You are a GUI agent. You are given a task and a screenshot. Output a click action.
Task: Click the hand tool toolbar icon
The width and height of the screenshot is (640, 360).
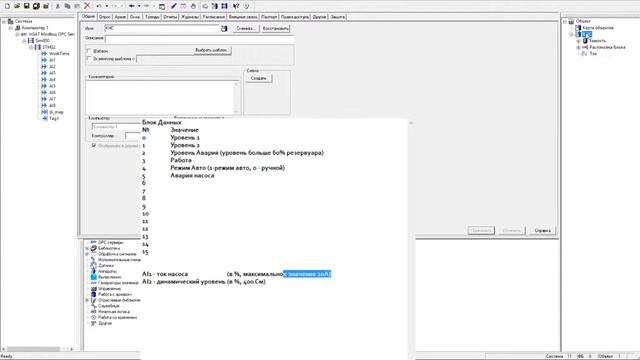coord(193,6)
